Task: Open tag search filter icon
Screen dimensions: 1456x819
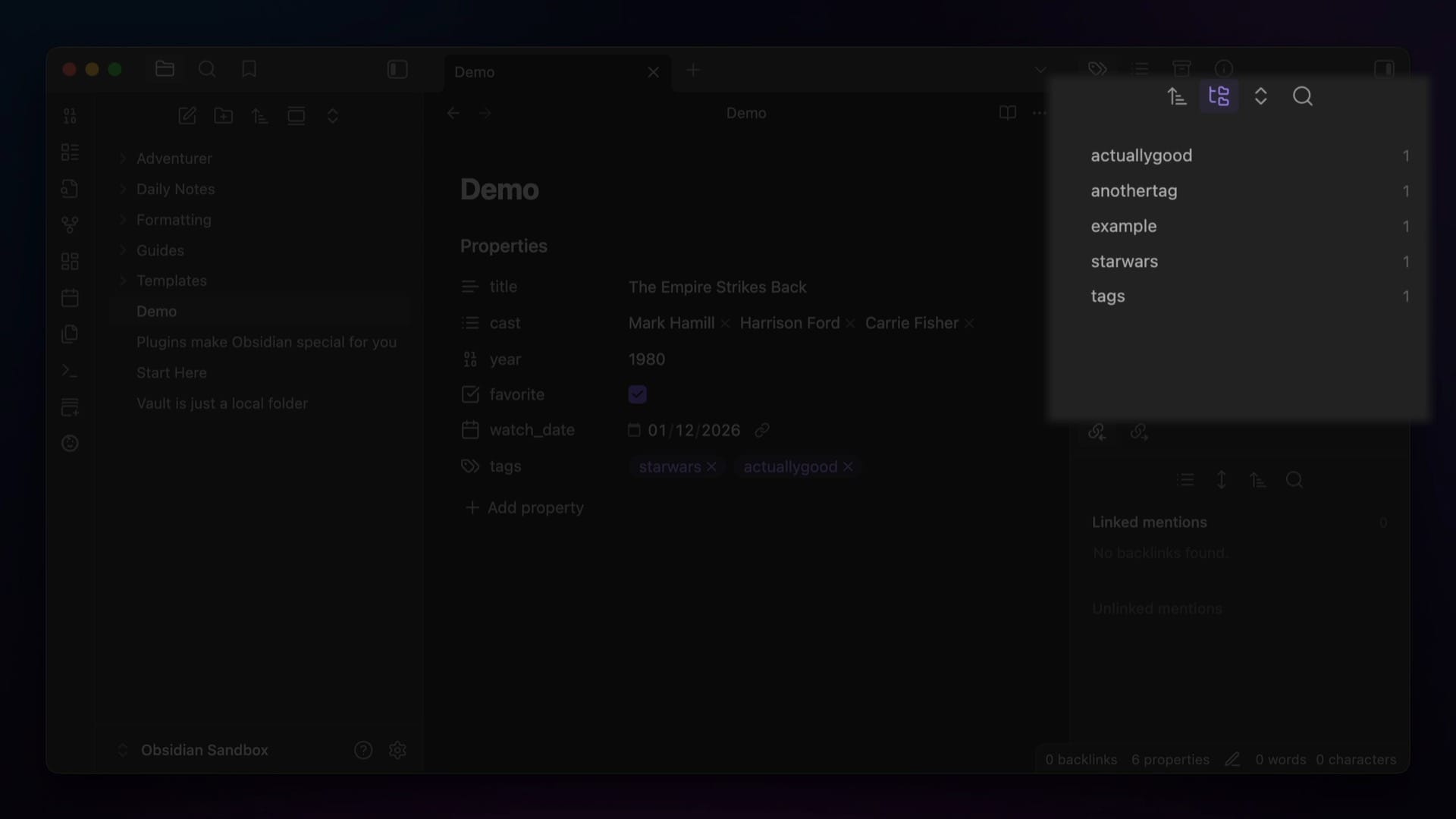Action: [1302, 96]
